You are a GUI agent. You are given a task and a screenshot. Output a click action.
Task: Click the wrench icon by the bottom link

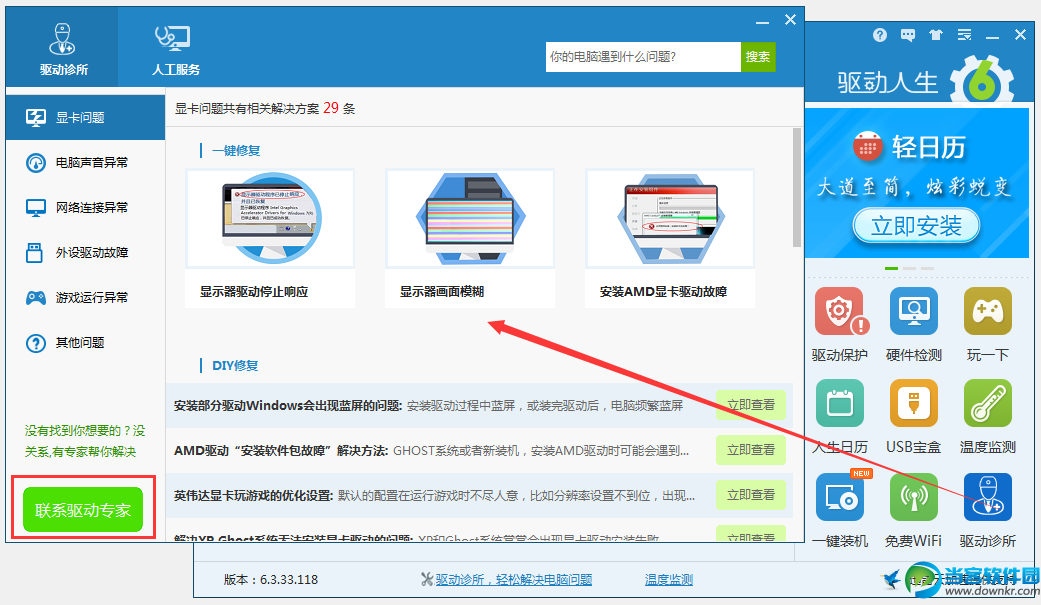point(427,580)
